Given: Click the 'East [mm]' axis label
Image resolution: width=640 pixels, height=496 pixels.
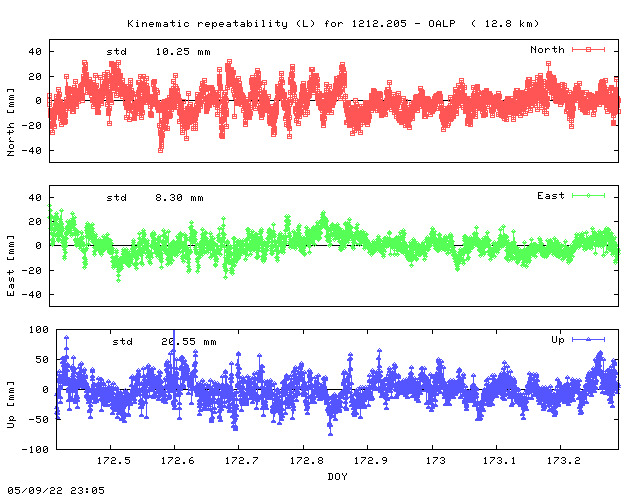Looking at the screenshot, I should [x=11, y=265].
